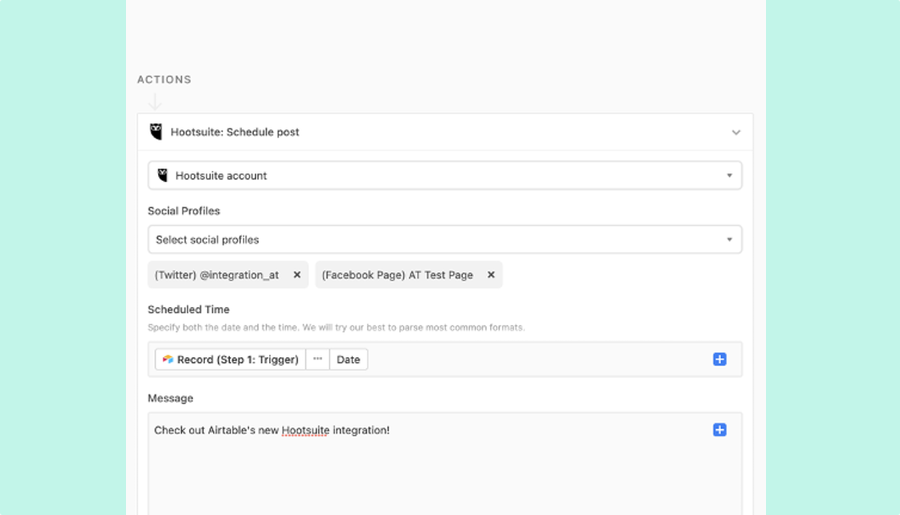Click the Hootsuite: Schedule post title
This screenshot has height=515, width=900.
click(x=235, y=132)
